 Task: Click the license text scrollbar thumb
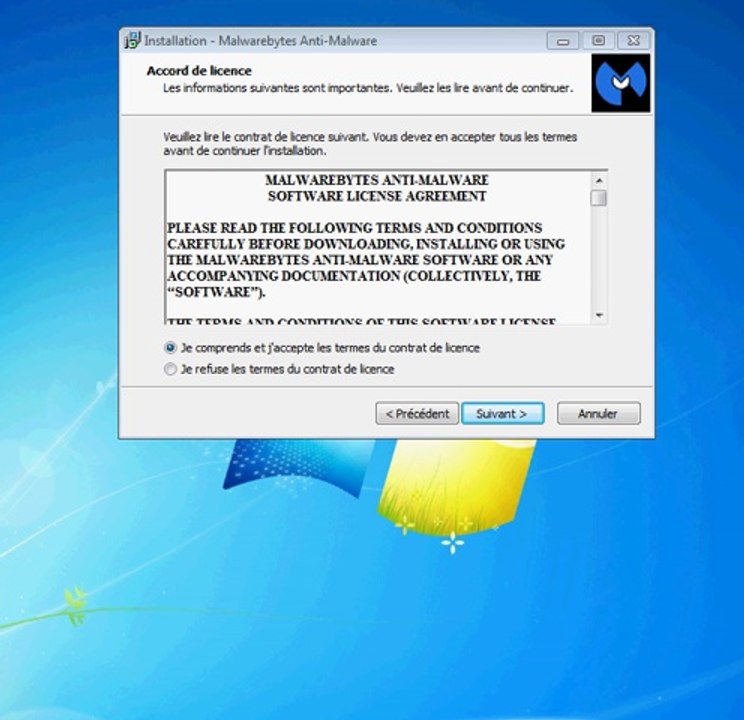point(599,198)
